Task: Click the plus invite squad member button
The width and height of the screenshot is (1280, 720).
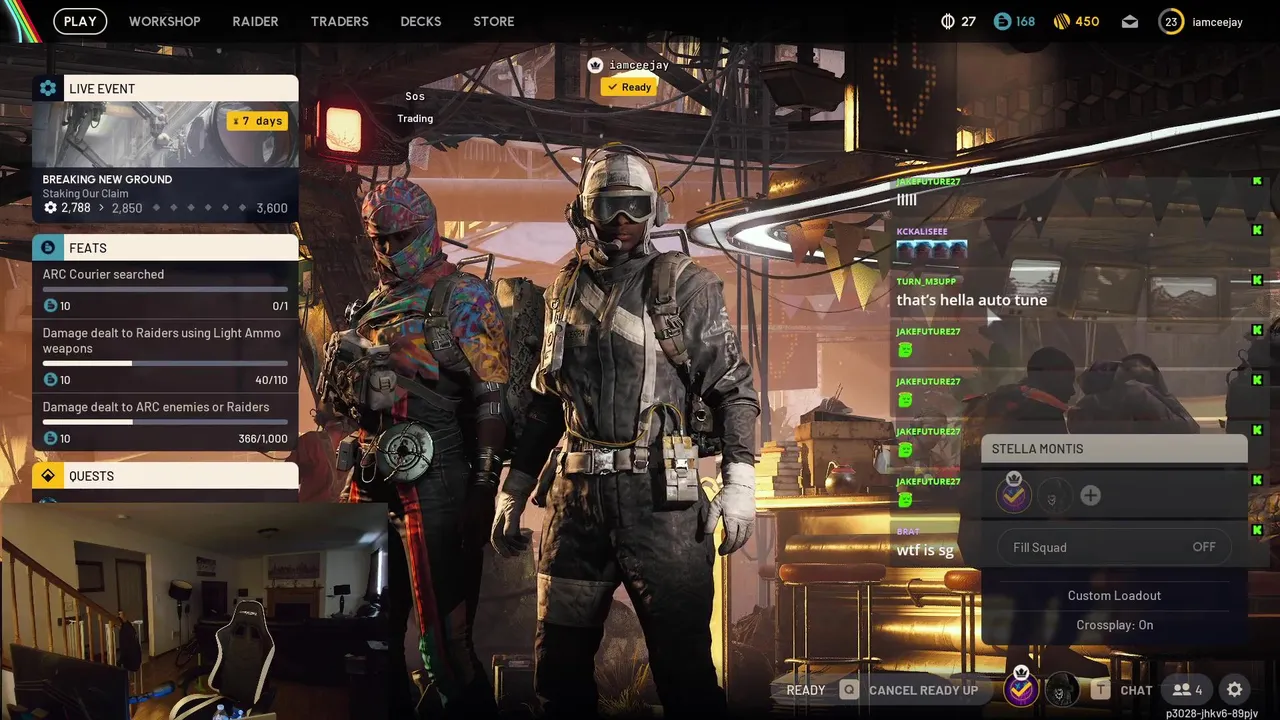Action: (x=1090, y=495)
